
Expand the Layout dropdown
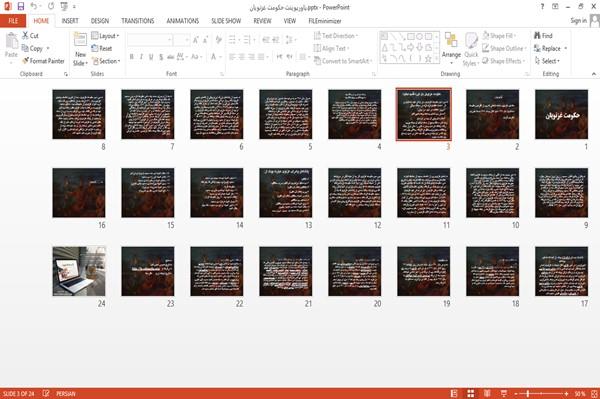click(105, 36)
